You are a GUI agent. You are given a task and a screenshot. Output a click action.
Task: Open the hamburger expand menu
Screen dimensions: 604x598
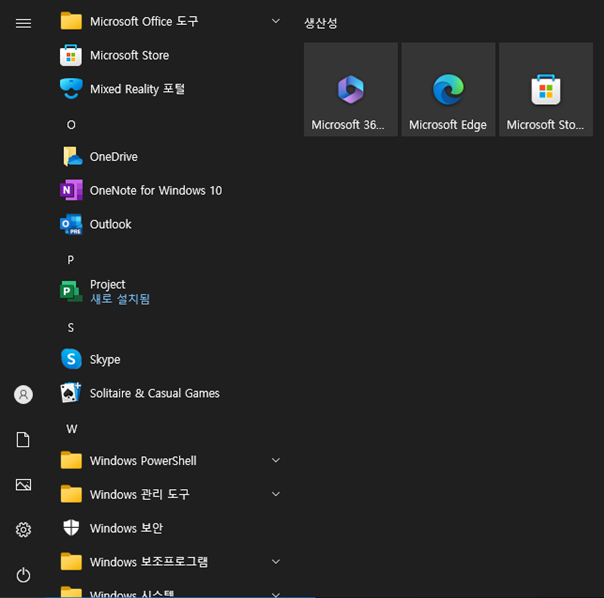tap(23, 24)
